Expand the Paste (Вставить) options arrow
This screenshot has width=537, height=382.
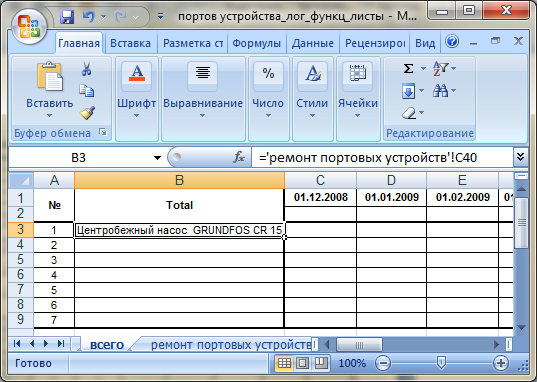(x=49, y=116)
